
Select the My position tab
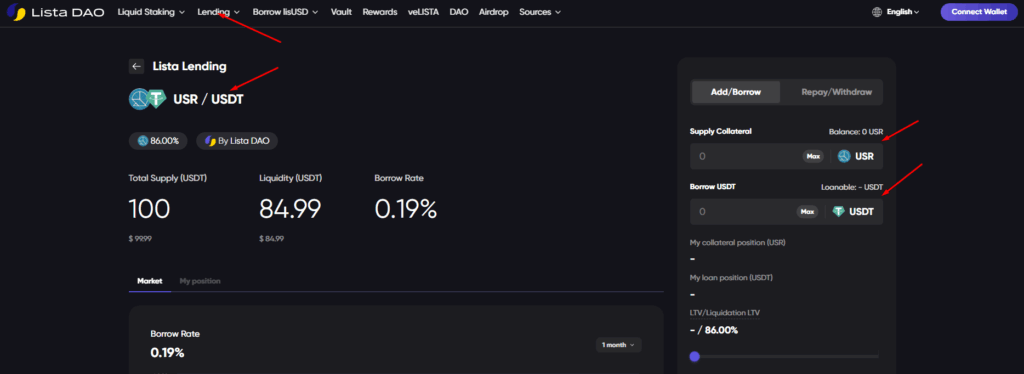(x=200, y=281)
